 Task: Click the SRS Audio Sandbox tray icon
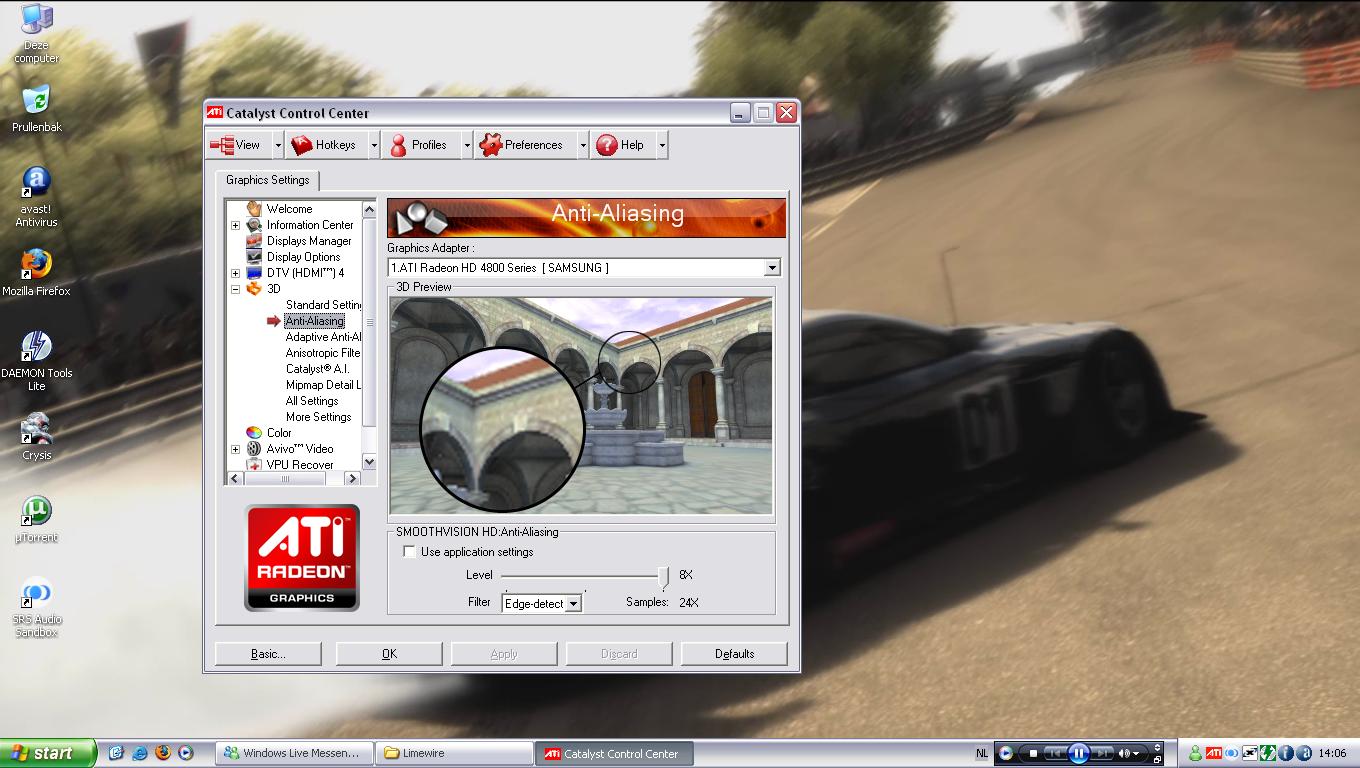tap(1231, 753)
